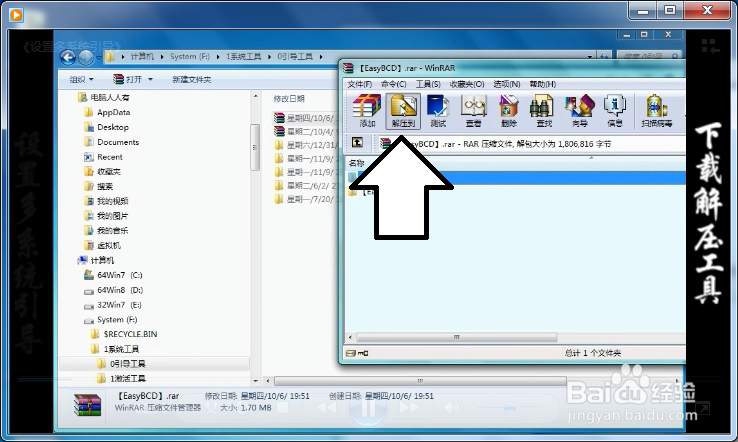Image resolution: width=738 pixels, height=442 pixels.
Task: Select drive 64Win8 (D:) in the tree
Action: (x=120, y=290)
